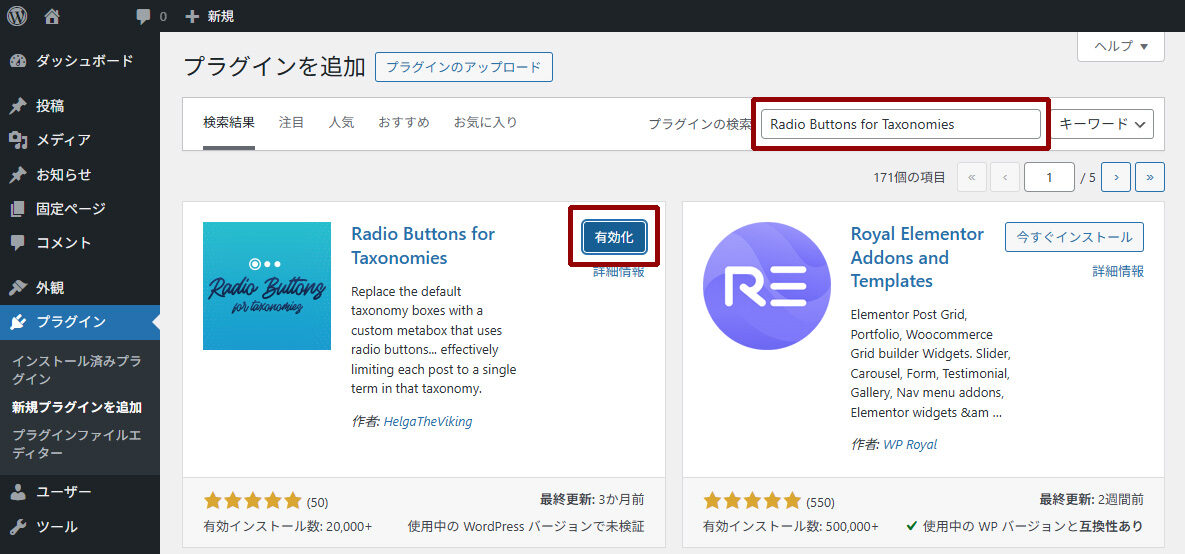Click 有効インストール数: 20,000+ text
The image size is (1185, 554).
tap(288, 526)
